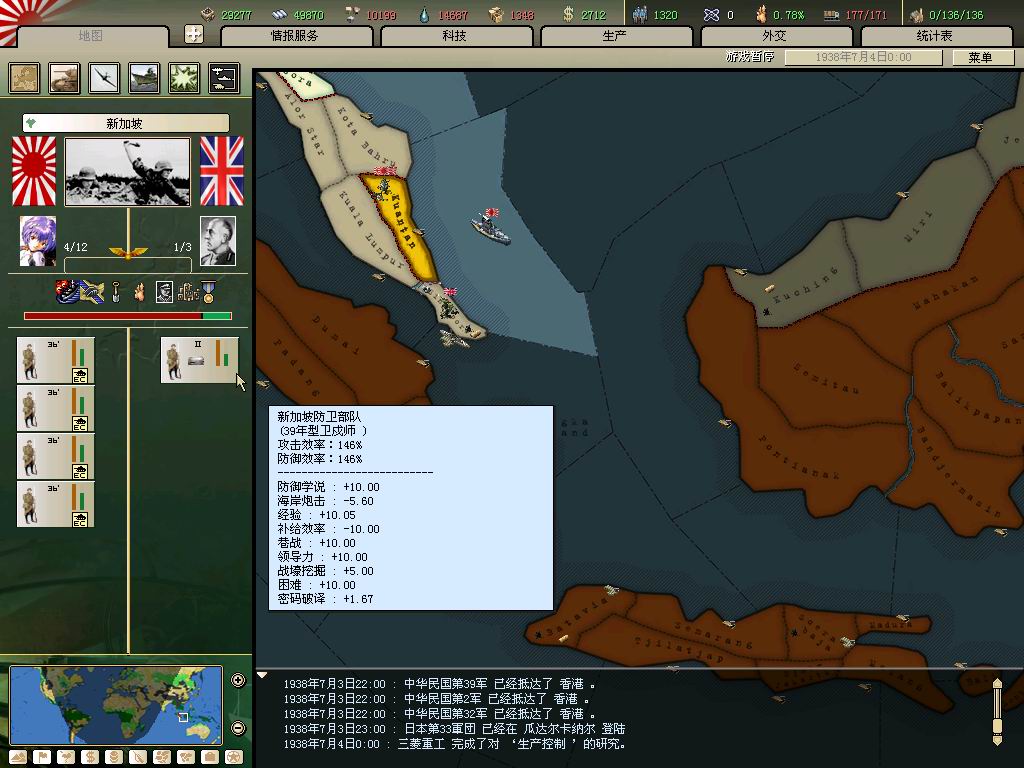This screenshot has width=1024, height=768.
Task: Click the shovel entrenchment modifier icon
Action: [x=116, y=292]
